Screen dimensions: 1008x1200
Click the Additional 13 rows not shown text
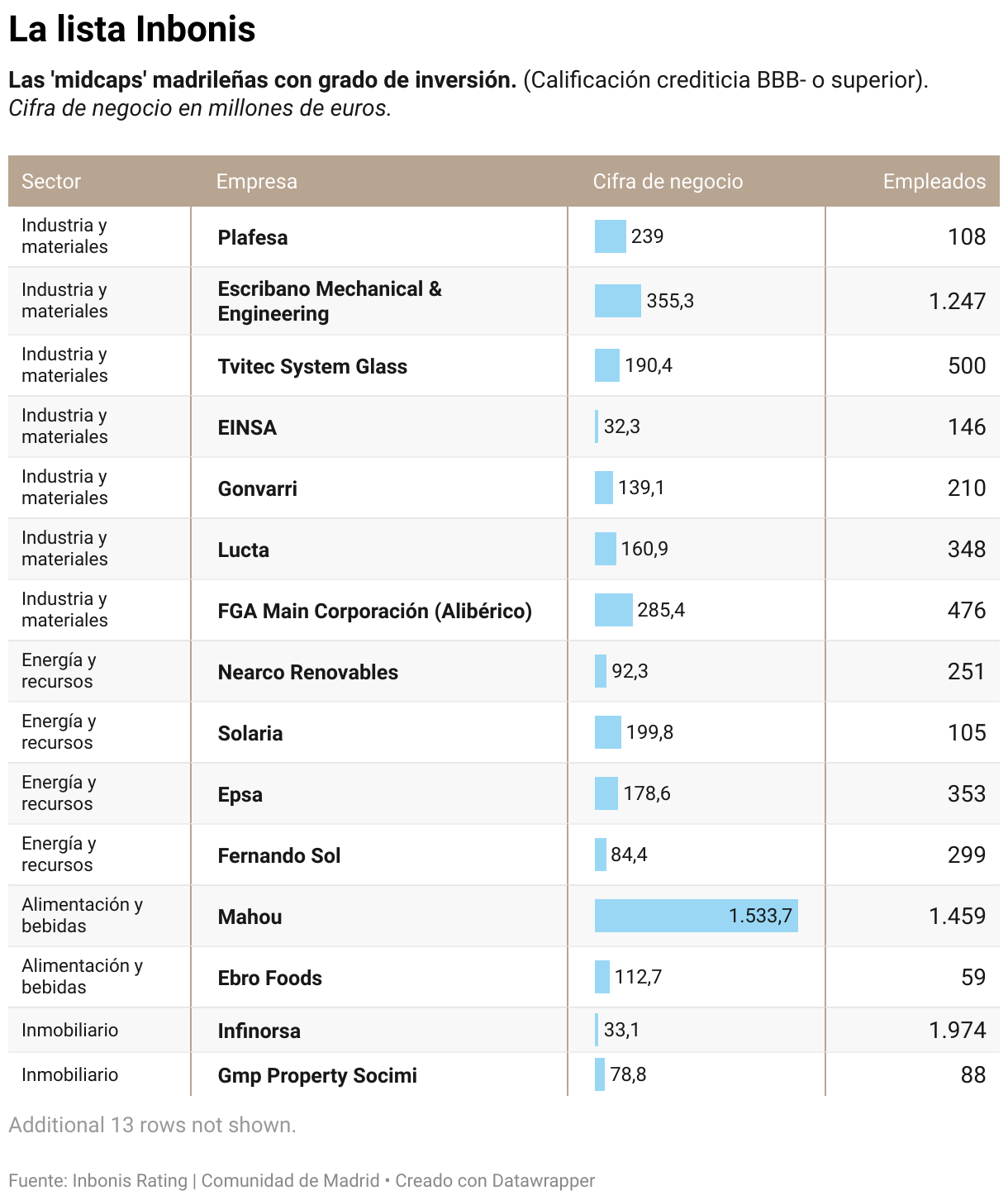click(152, 1125)
